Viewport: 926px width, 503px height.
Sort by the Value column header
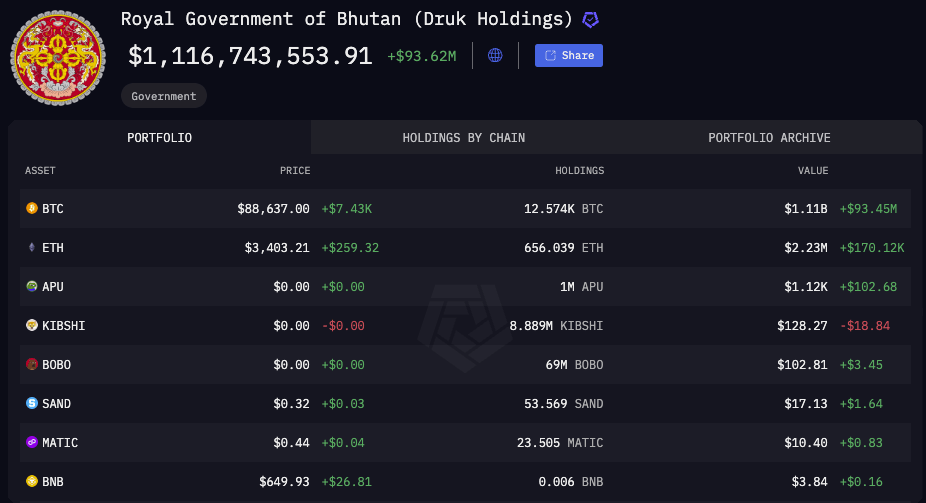pos(813,171)
